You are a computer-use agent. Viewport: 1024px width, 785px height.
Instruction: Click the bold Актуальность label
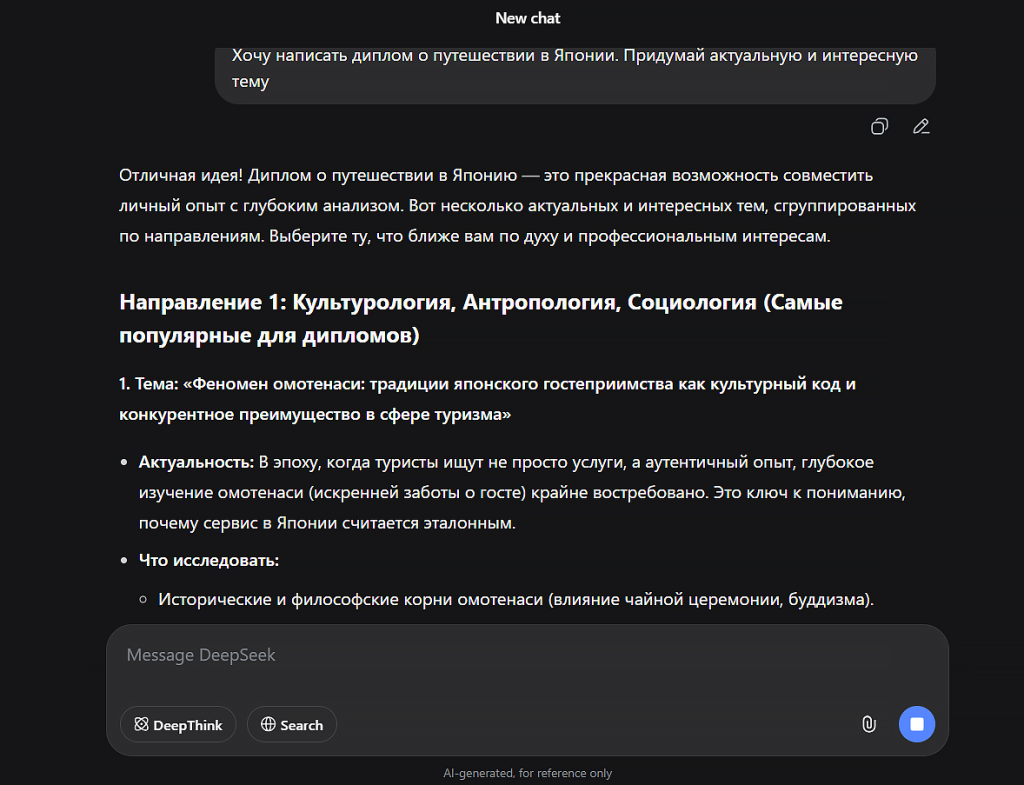click(x=197, y=462)
